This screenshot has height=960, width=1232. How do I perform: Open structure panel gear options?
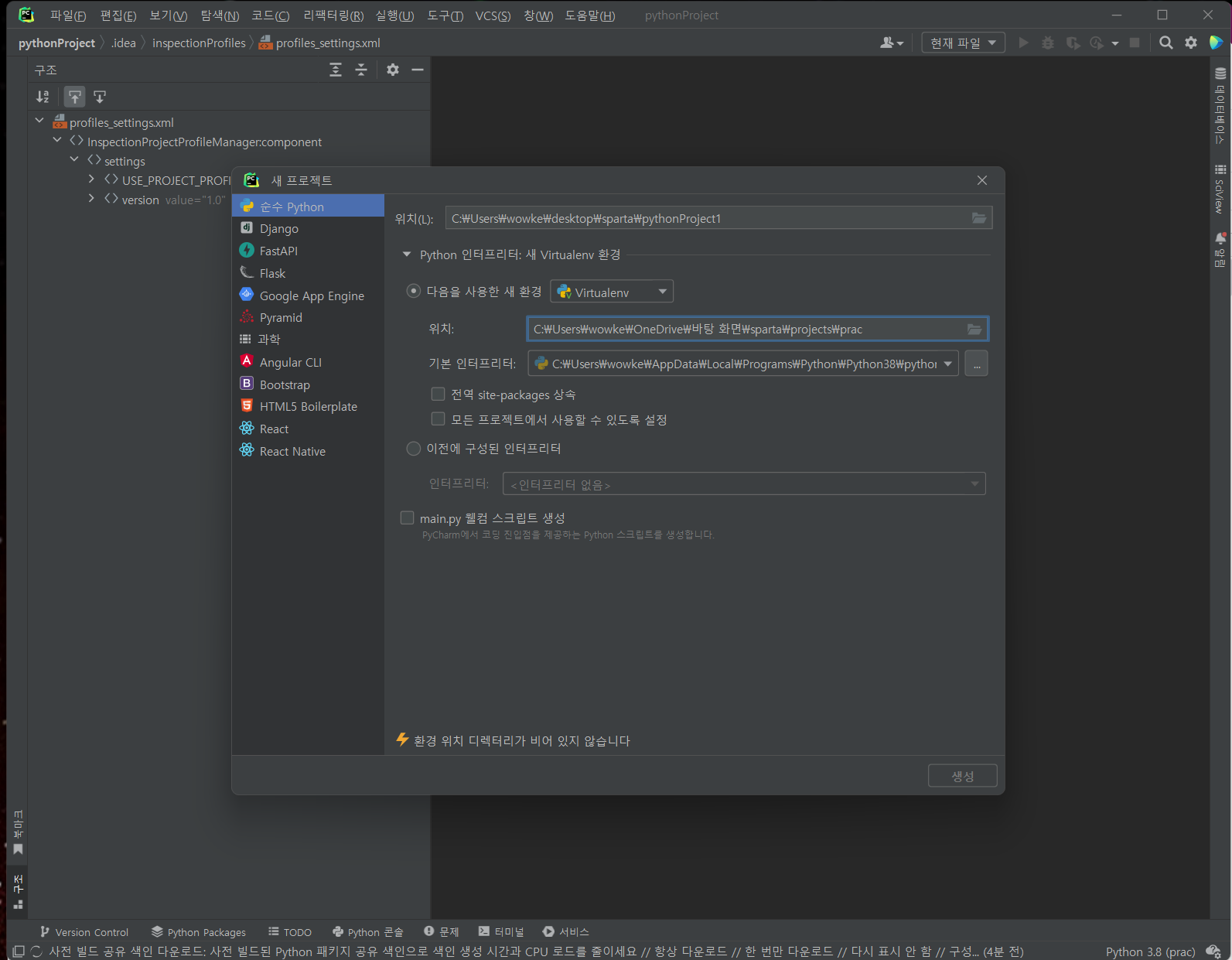click(x=393, y=70)
